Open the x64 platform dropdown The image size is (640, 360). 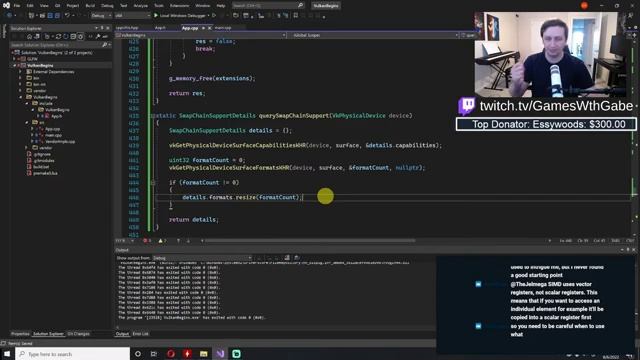coord(132,16)
